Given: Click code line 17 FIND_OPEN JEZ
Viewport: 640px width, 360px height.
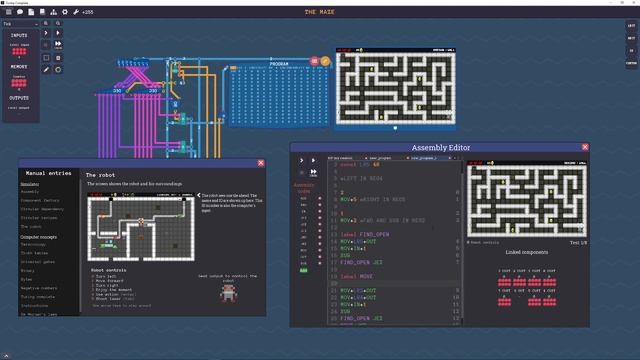Looking at the screenshot, I should (361, 262).
